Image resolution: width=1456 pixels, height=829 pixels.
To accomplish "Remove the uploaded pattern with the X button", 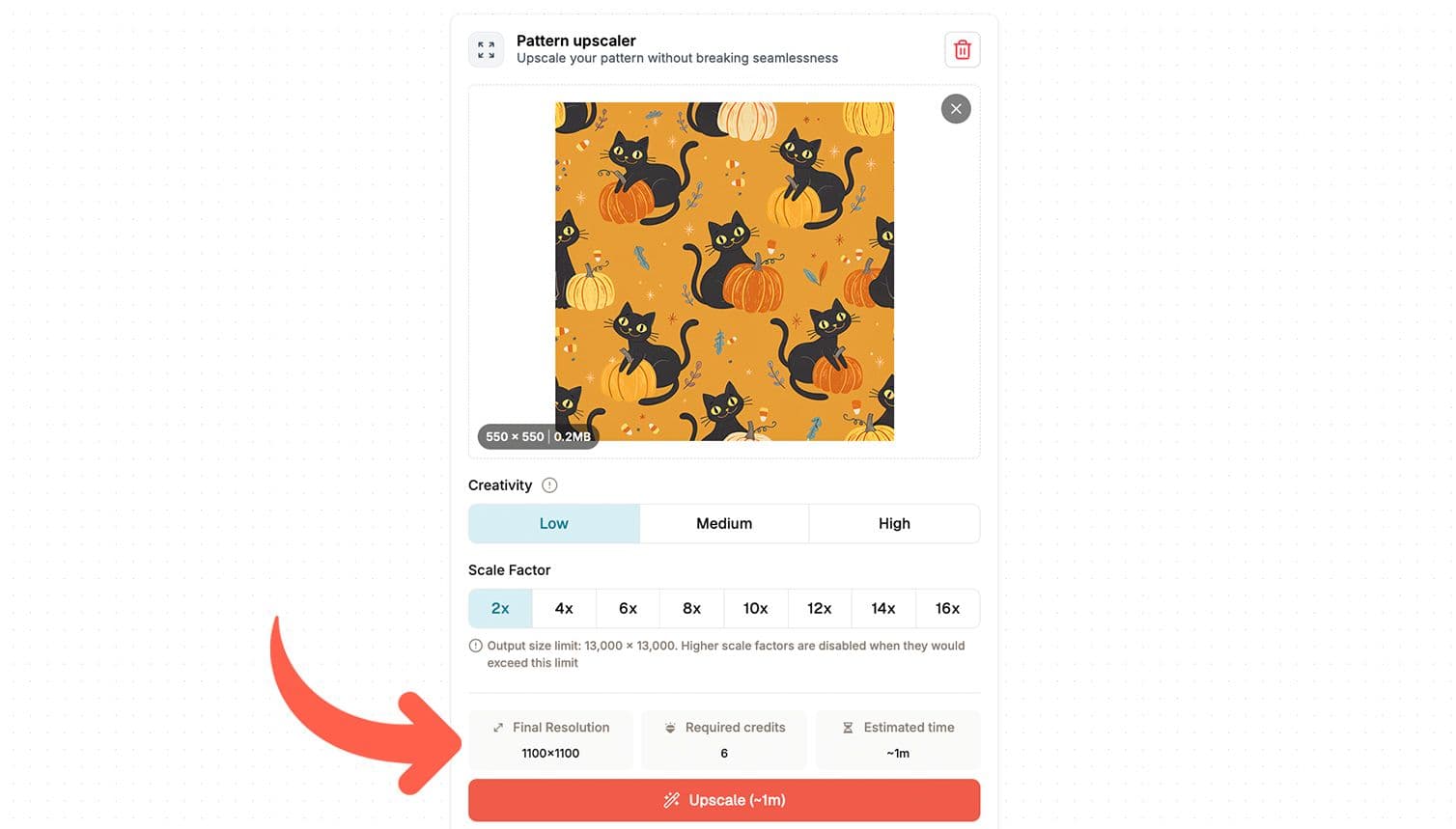I will point(956,108).
